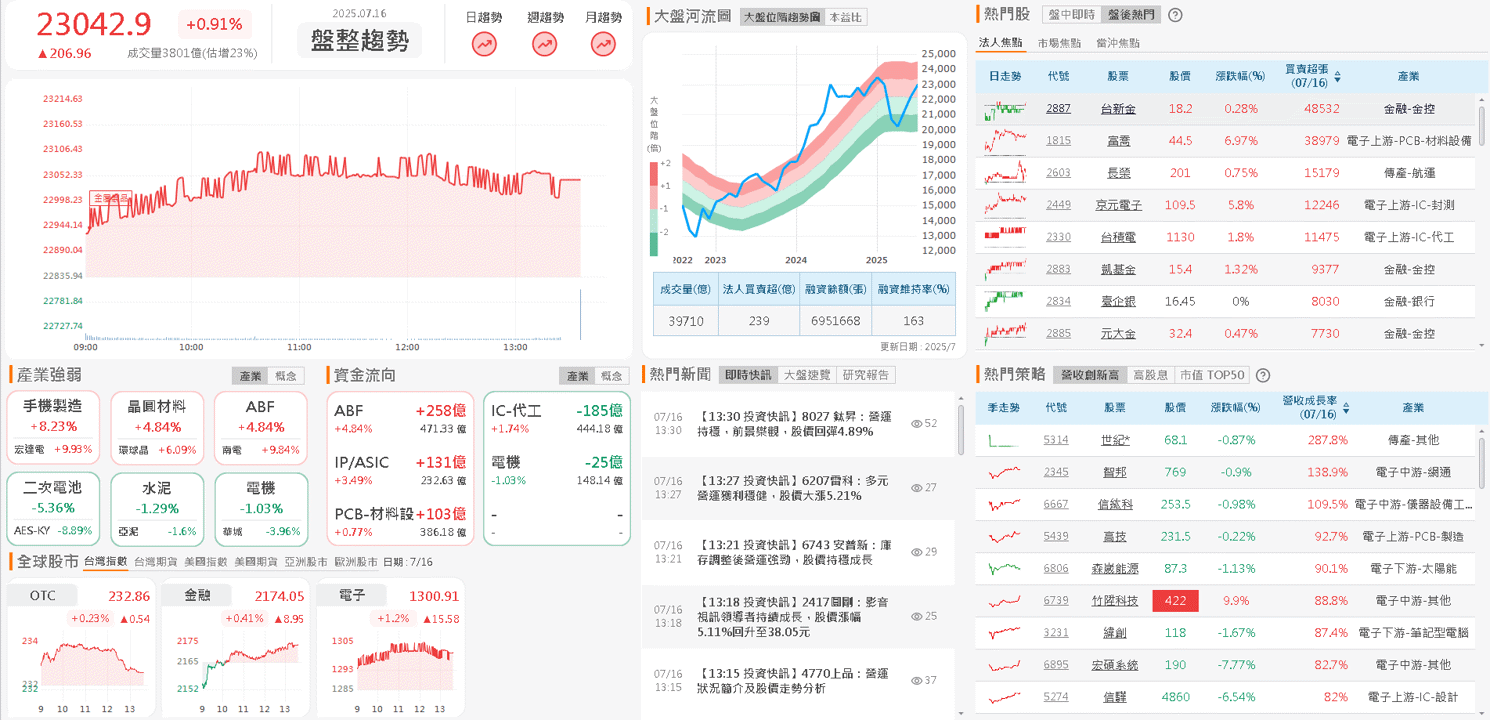1490x720 pixels.
Task: Open 手機製造 industry card
Action: (x=53, y=427)
